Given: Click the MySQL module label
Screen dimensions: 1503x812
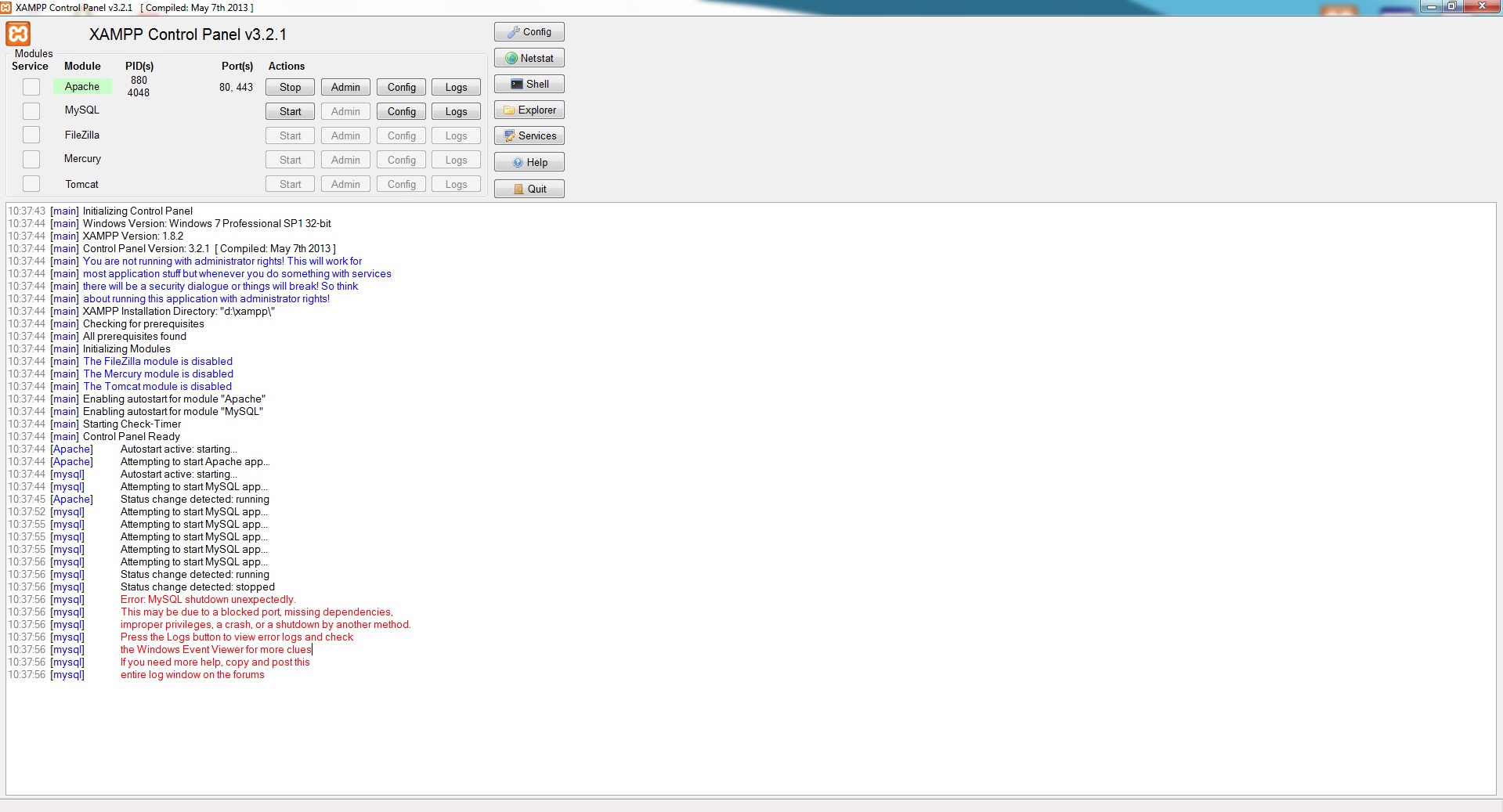Looking at the screenshot, I should pos(82,110).
